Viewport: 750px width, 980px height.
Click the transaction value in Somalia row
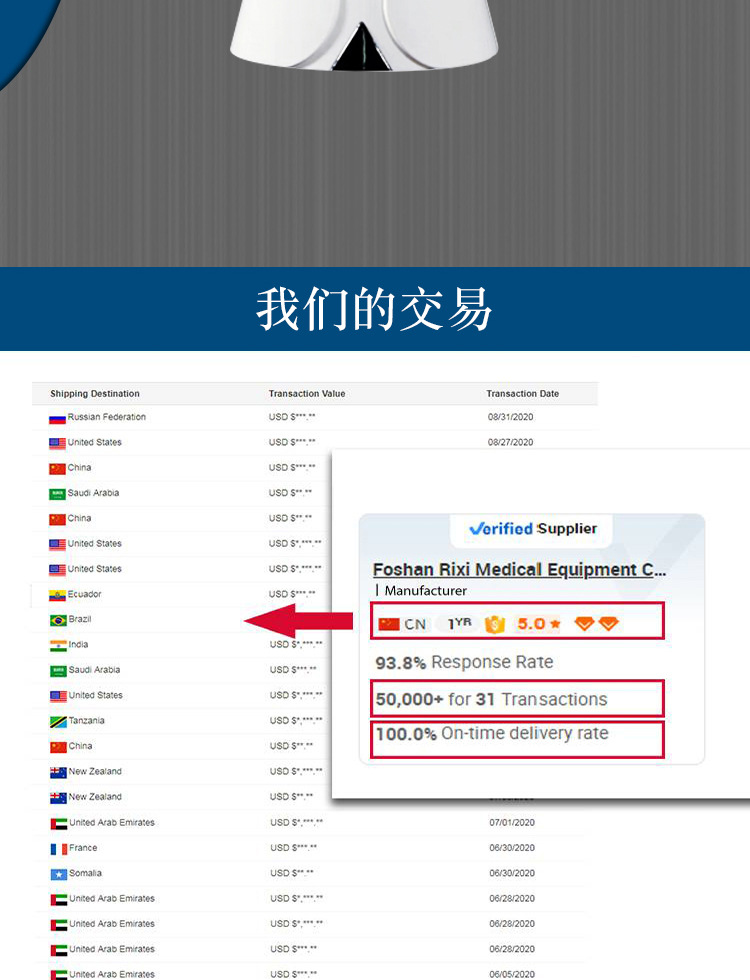point(292,873)
